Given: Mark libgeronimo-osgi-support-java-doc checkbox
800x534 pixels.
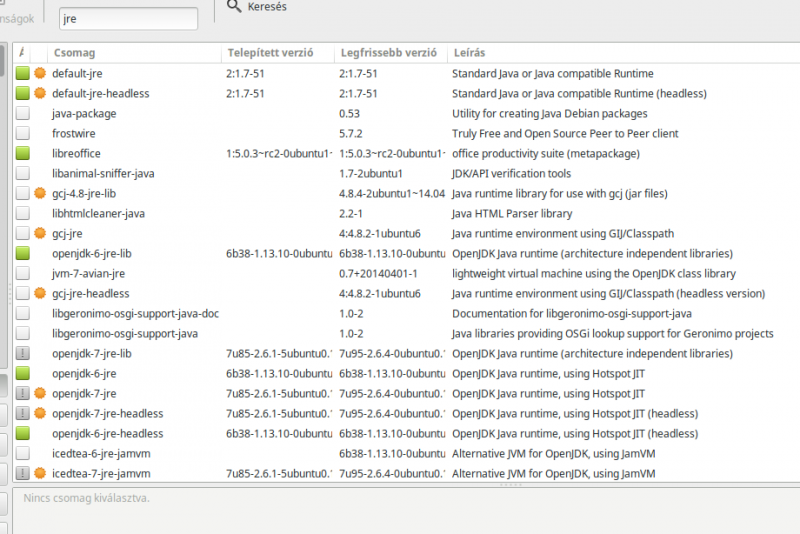Looking at the screenshot, I should 22,313.
